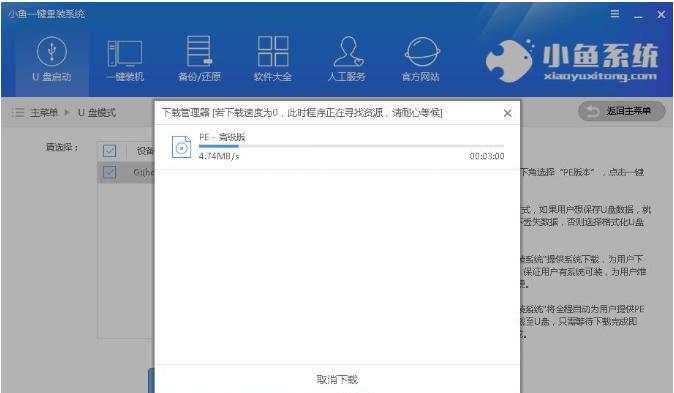Visit the 官方网站 official website icon
674x393 pixels.
[x=421, y=59]
